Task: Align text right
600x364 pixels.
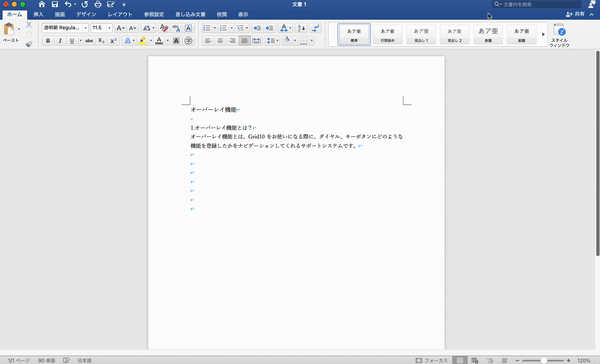Action: point(232,41)
